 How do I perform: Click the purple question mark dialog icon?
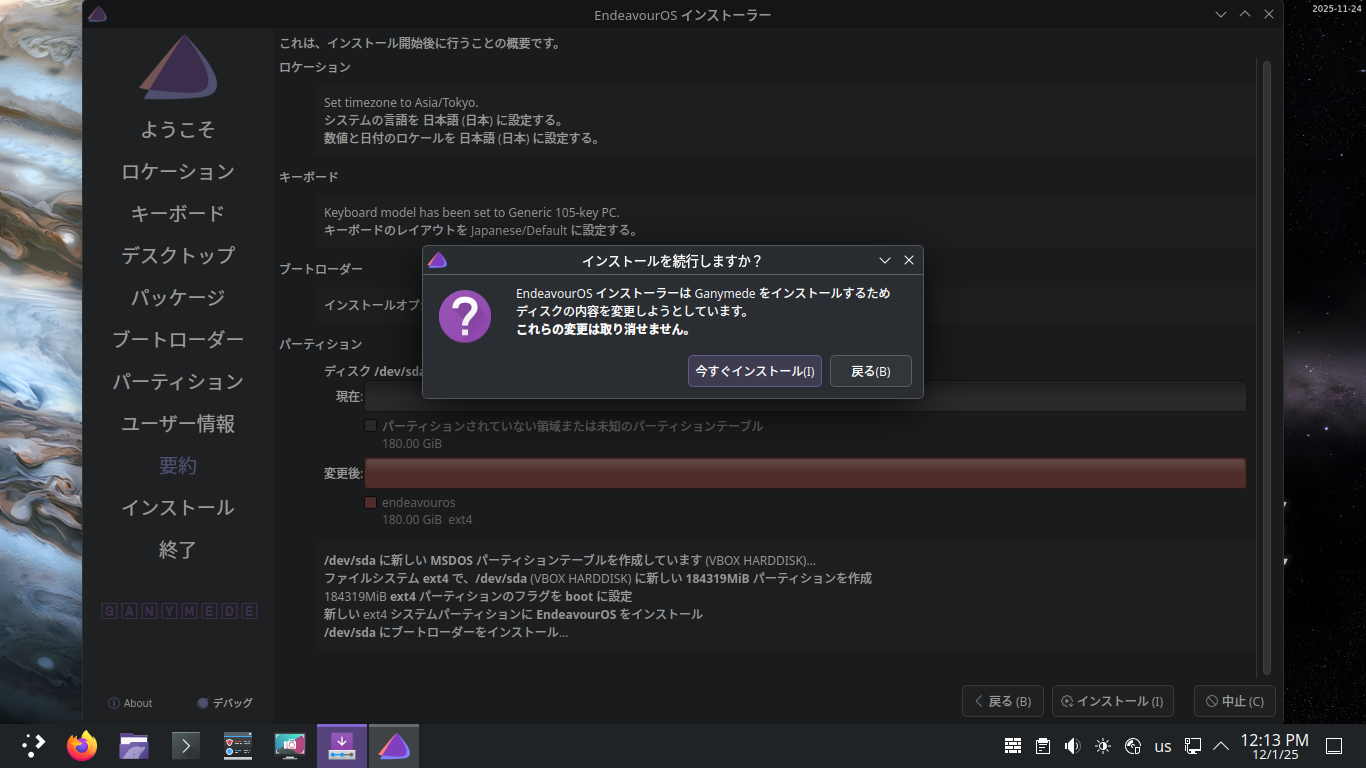pos(465,316)
